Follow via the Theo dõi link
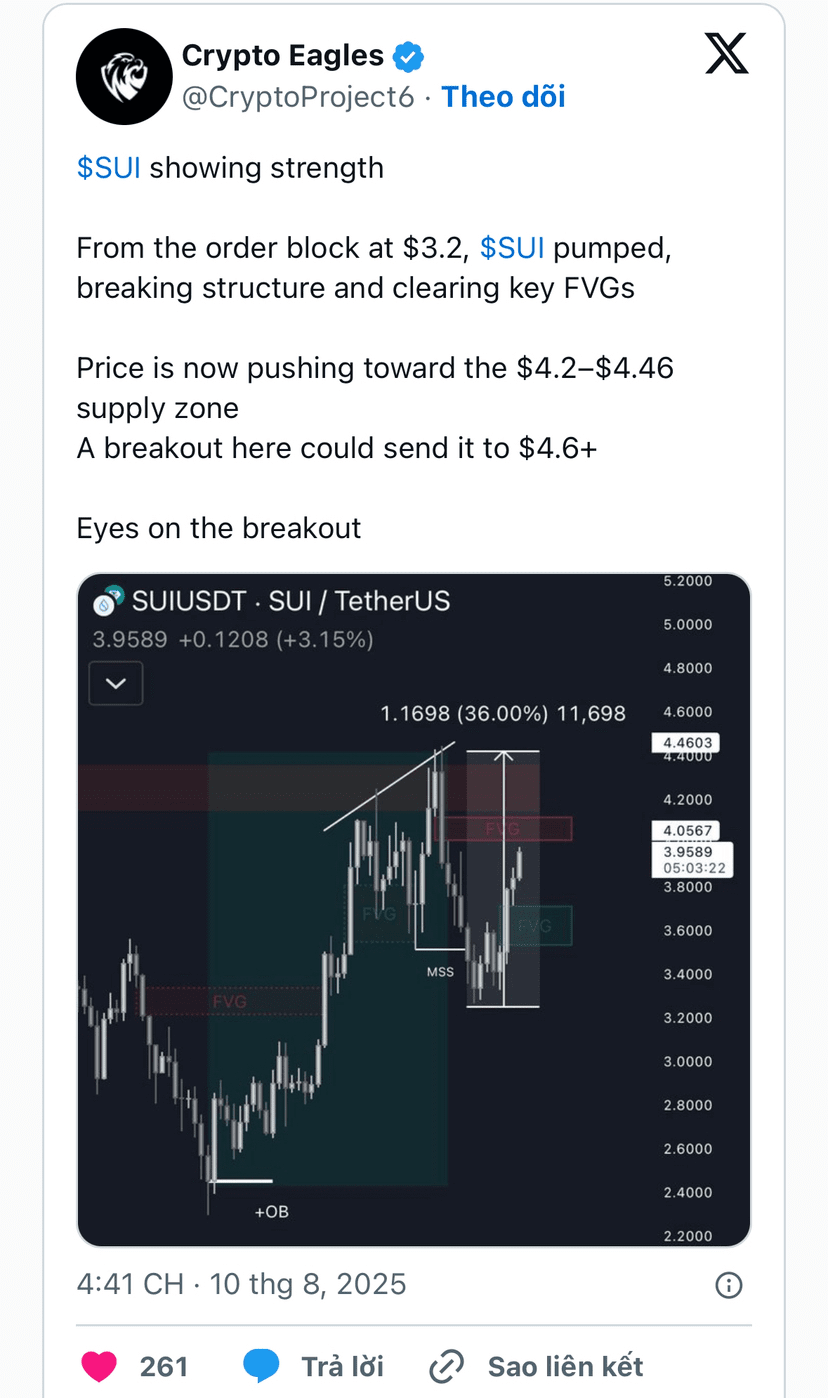This screenshot has width=828, height=1398. coord(503,96)
